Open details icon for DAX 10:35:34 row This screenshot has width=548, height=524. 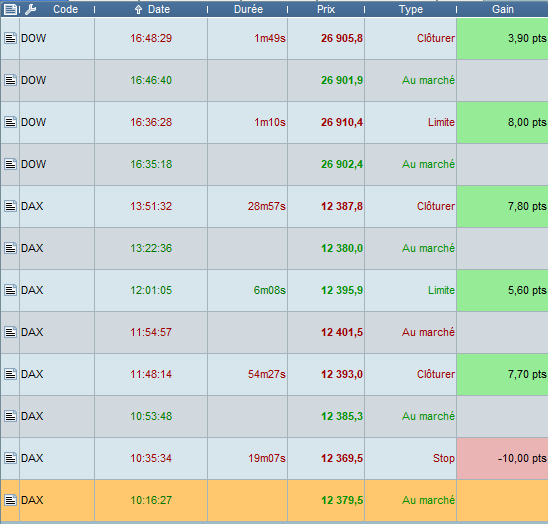tap(10, 458)
